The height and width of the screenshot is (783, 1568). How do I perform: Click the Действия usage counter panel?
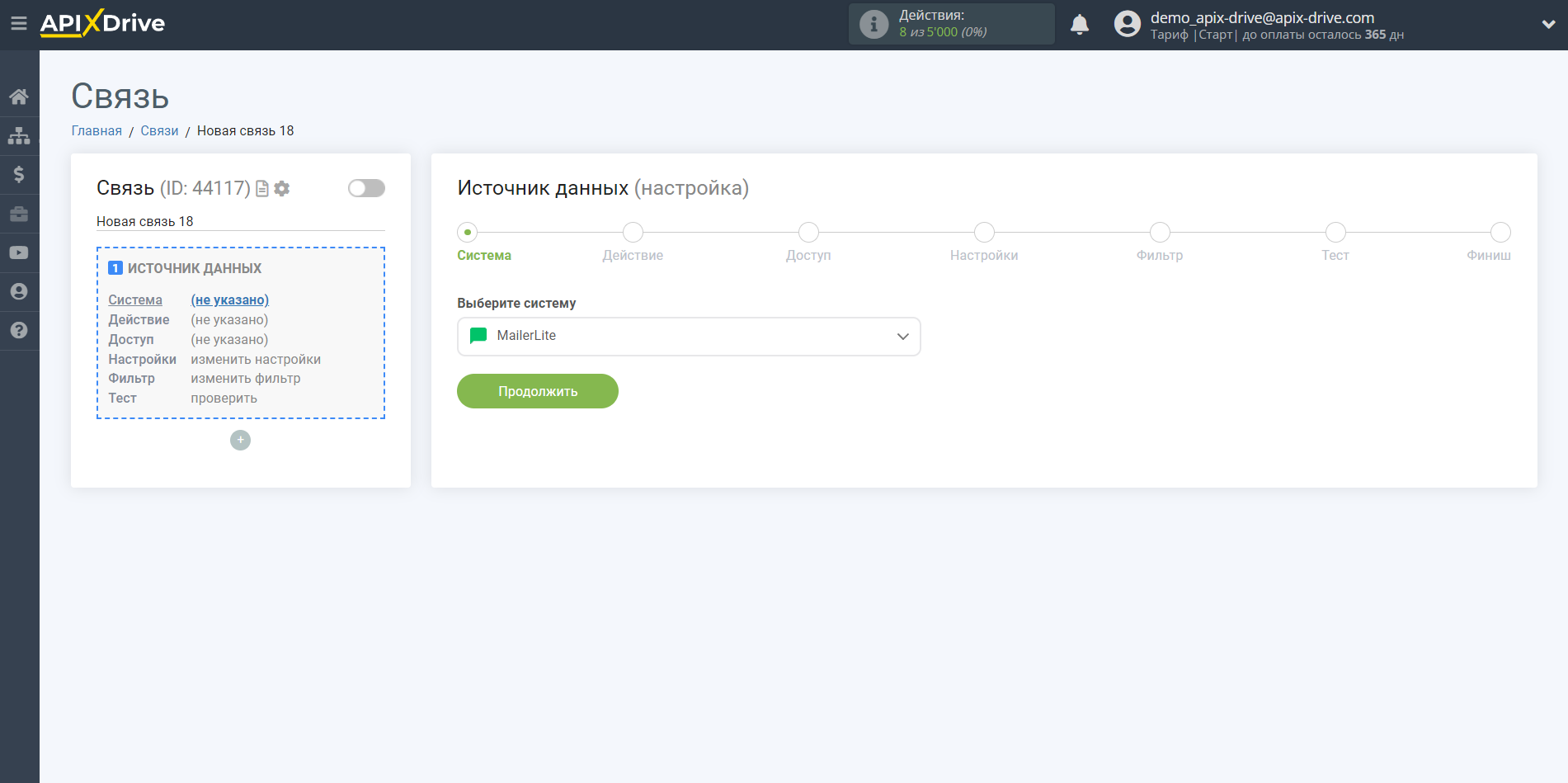pyautogui.click(x=952, y=24)
